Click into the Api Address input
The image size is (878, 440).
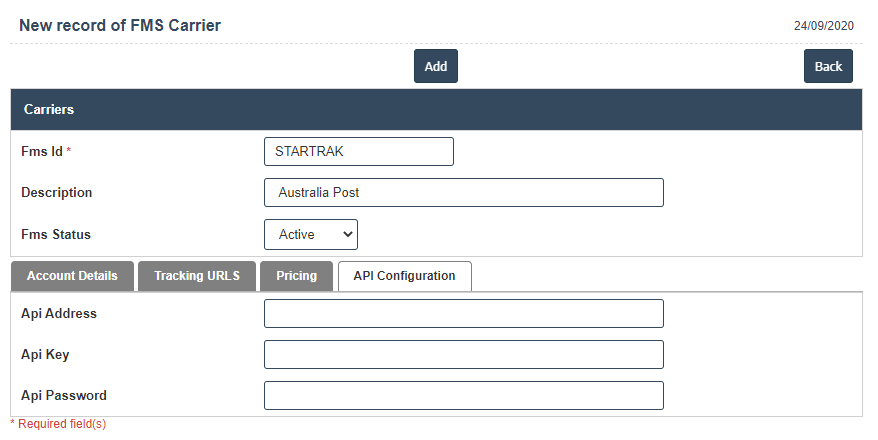[463, 313]
